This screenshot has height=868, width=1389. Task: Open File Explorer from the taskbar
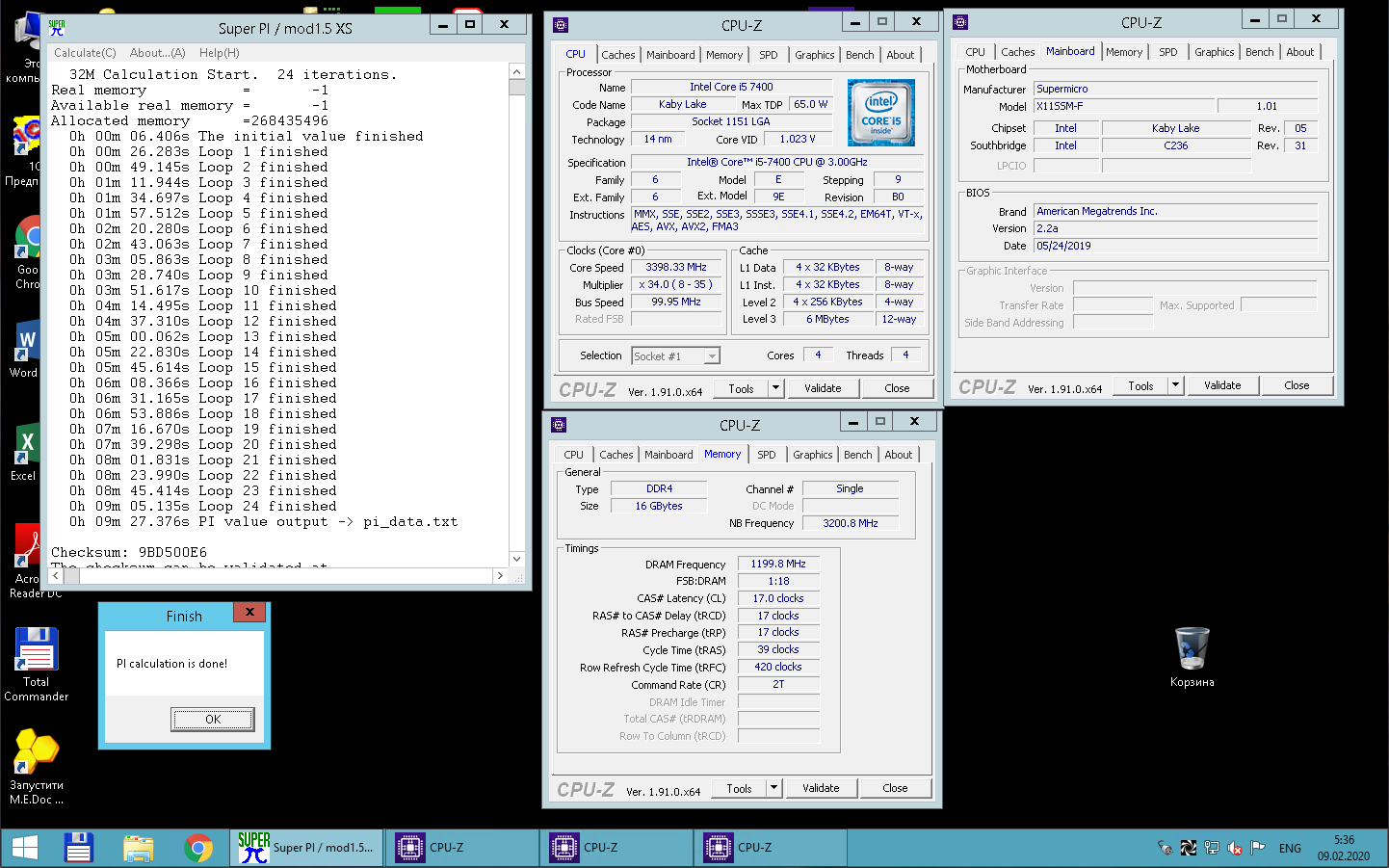(x=138, y=848)
